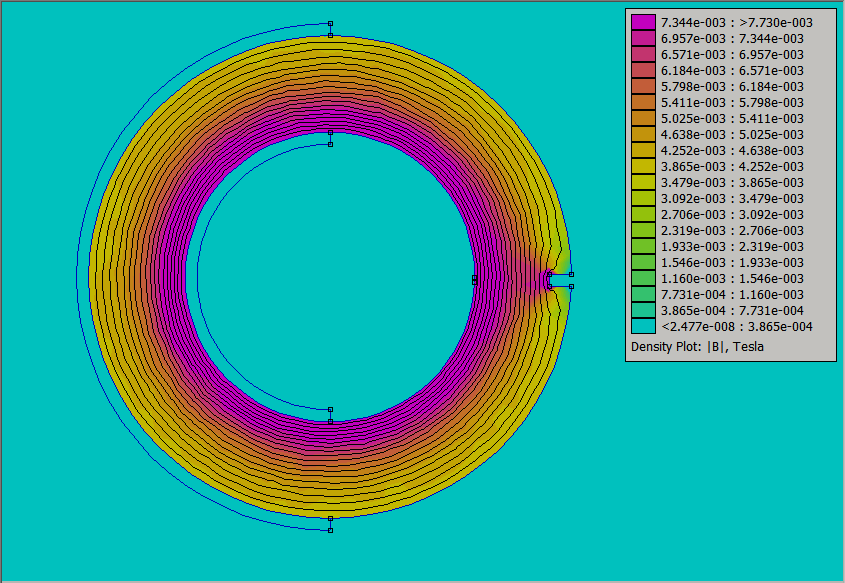Click the legend text '1.546e-003 : 1.933e-003'
The image size is (845, 583).
click(x=731, y=262)
